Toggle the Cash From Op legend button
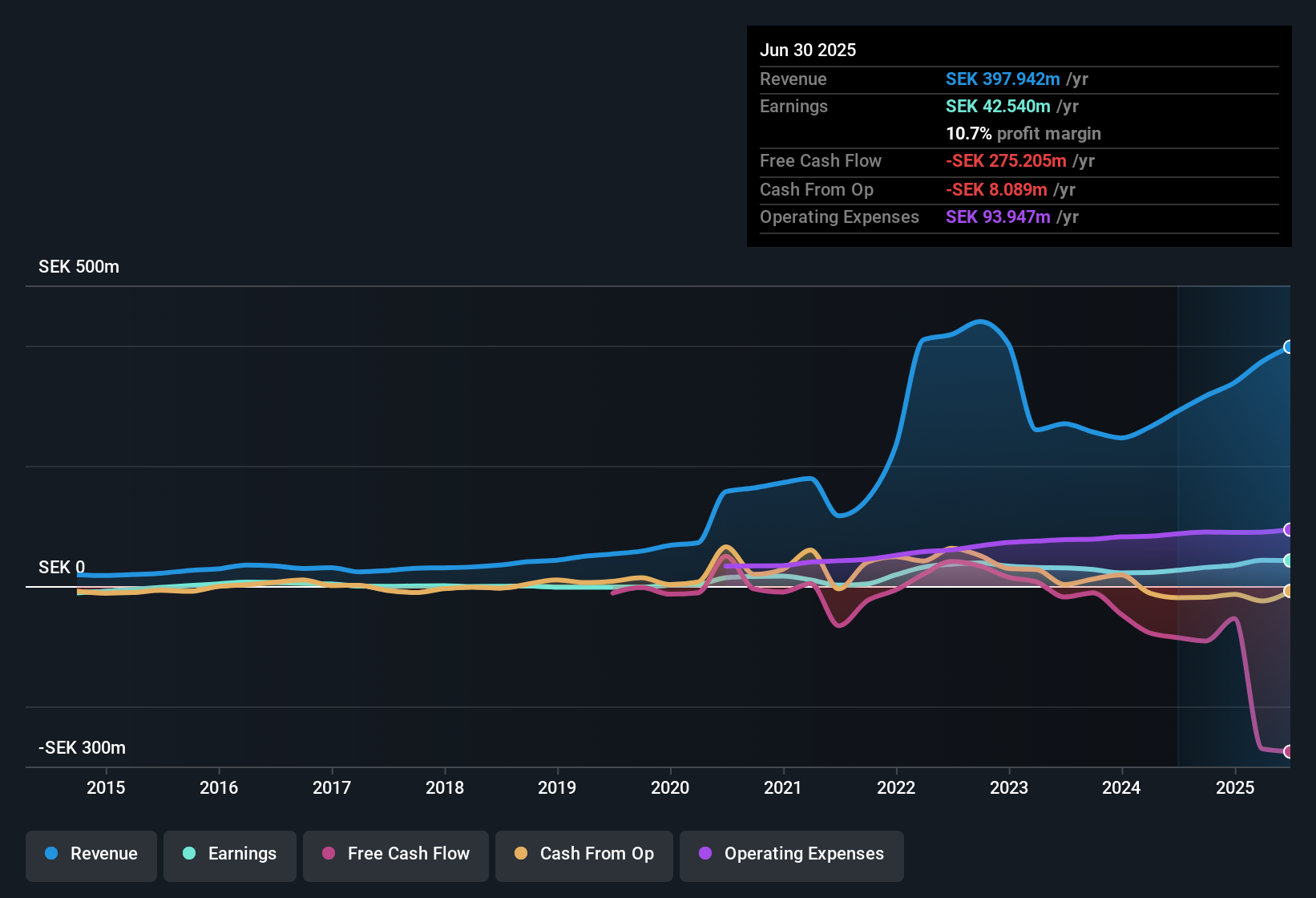 584,855
